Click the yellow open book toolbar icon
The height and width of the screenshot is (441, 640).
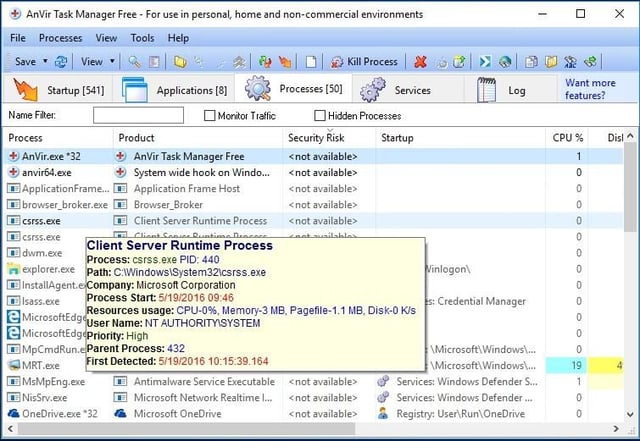tap(551, 62)
